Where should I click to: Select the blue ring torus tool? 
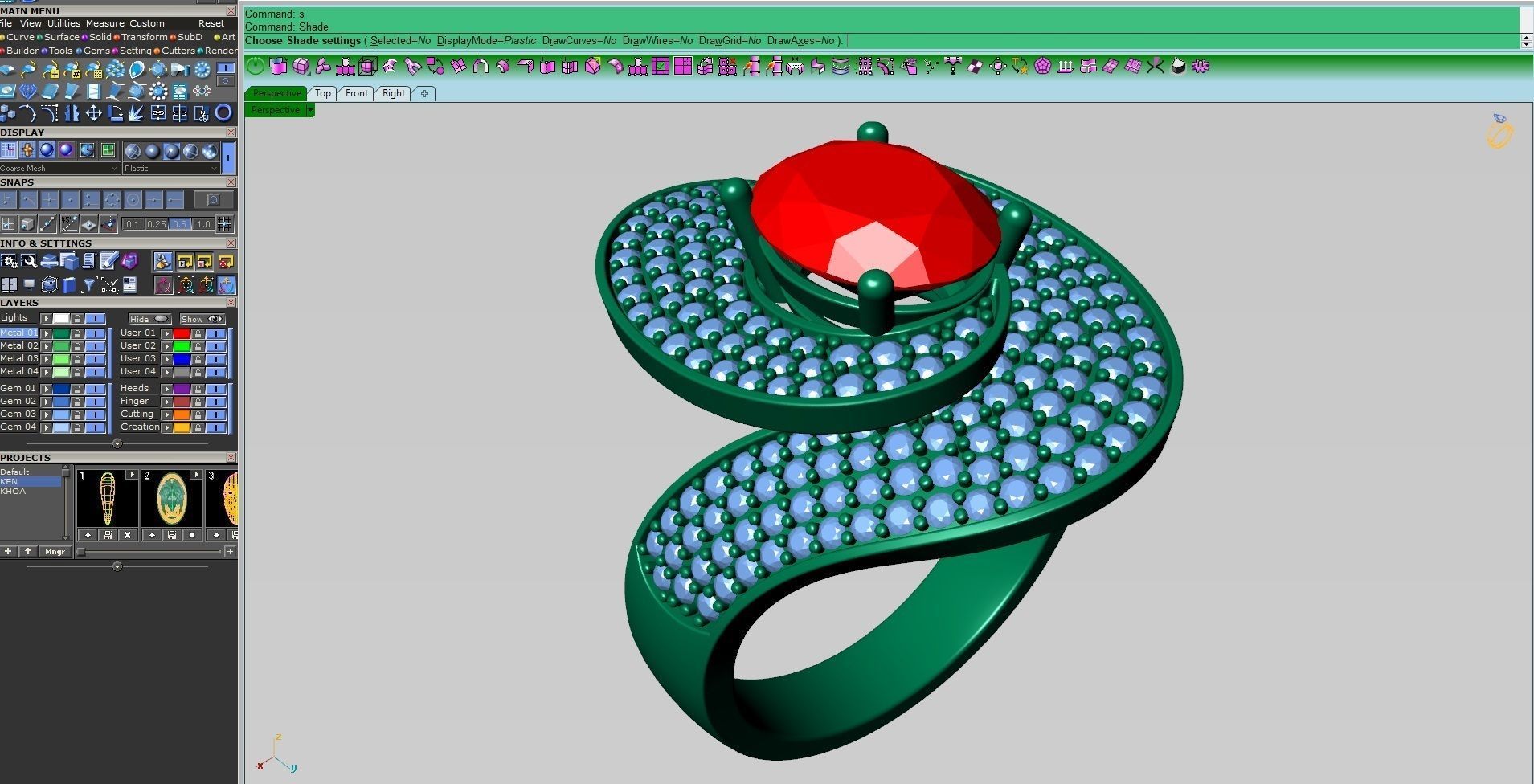click(x=223, y=112)
